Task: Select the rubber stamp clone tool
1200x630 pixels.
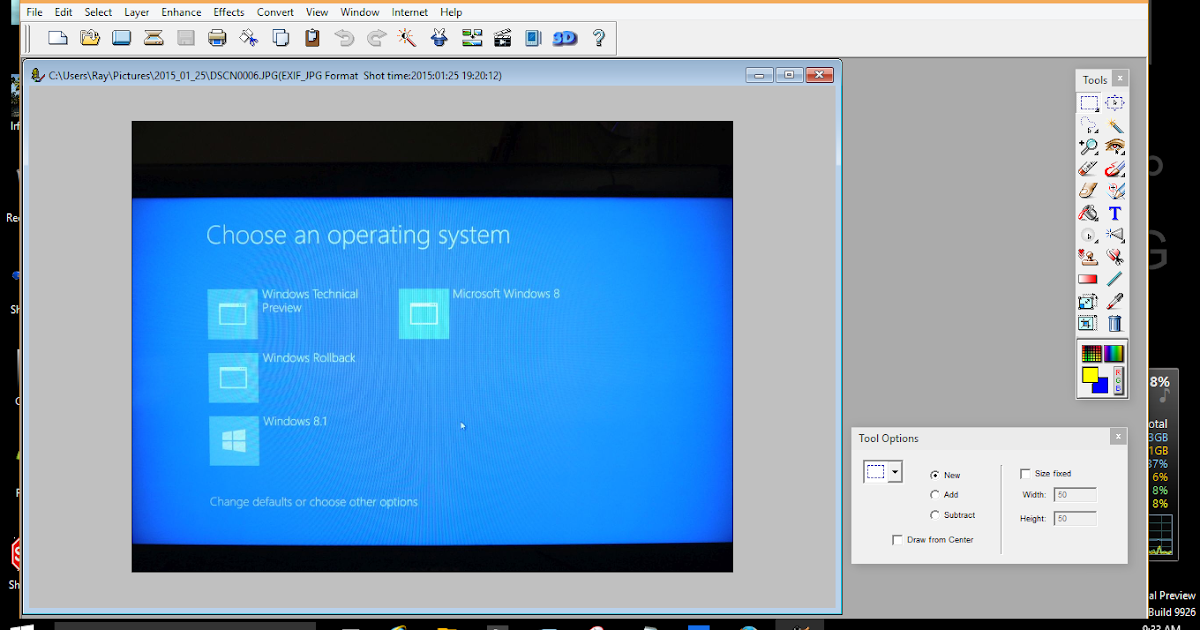Action: (x=1088, y=257)
